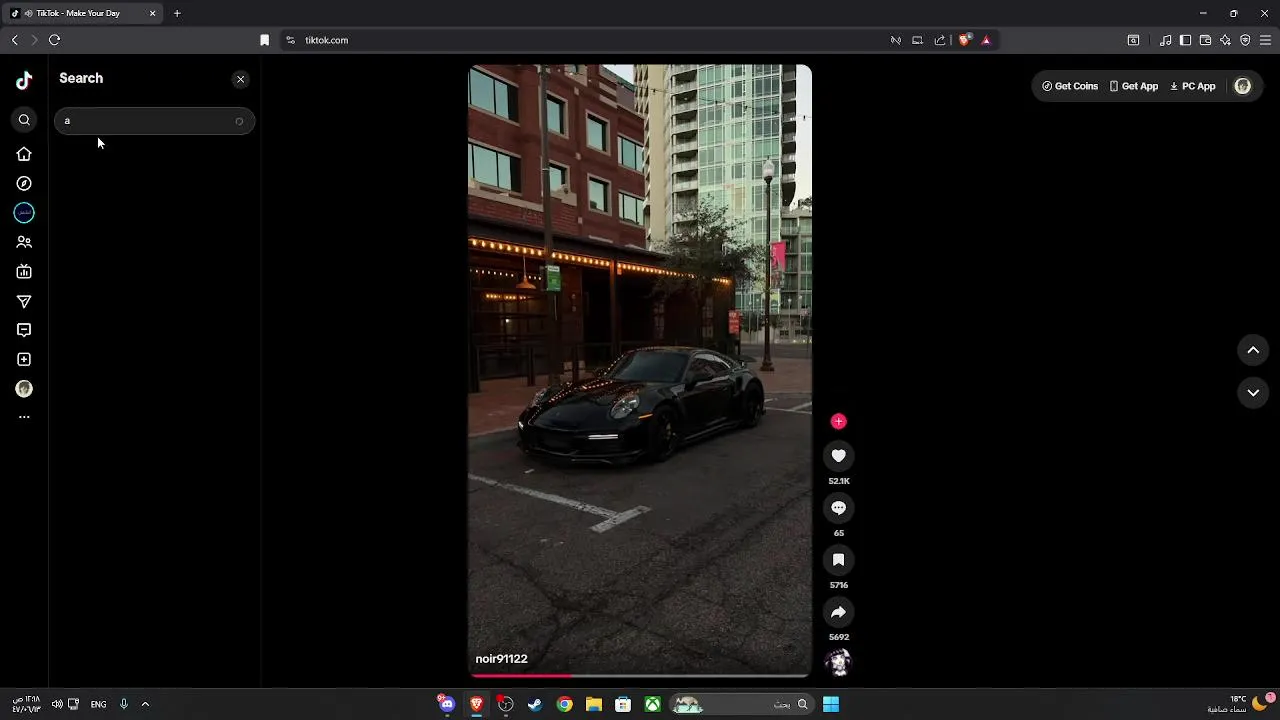Open Discord from taskbar
Screen dimensions: 1280x720
[x=447, y=704]
